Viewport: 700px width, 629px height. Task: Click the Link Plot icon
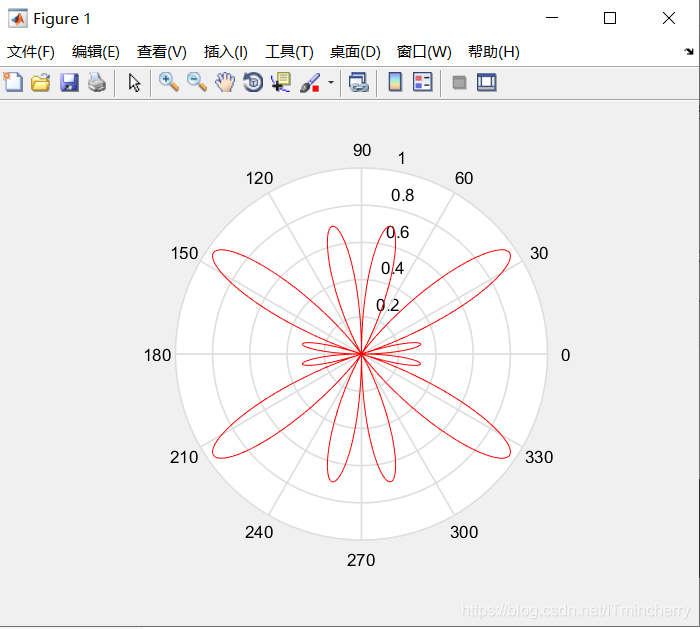coord(359,83)
